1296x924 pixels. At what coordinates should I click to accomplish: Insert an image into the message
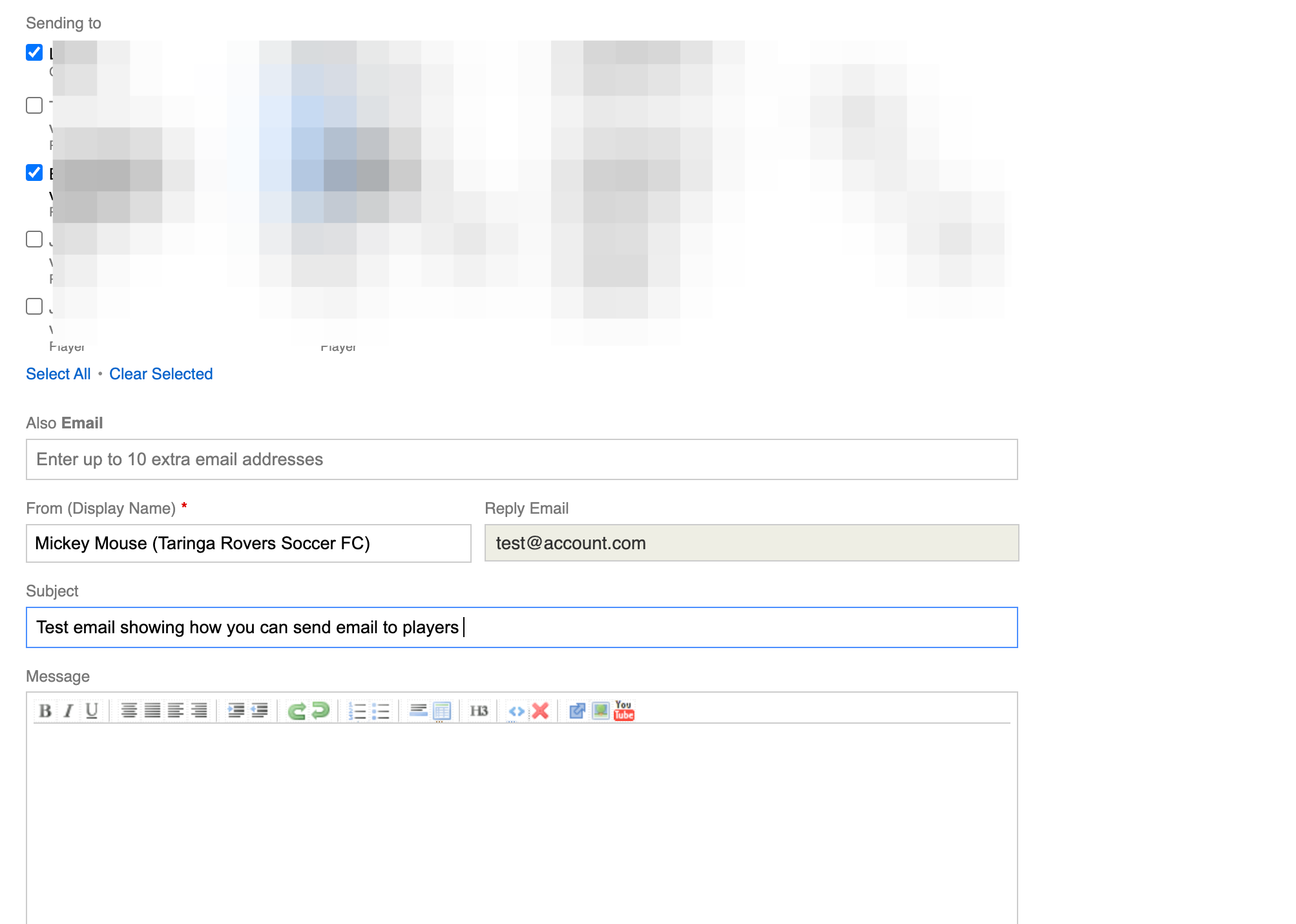coord(601,711)
